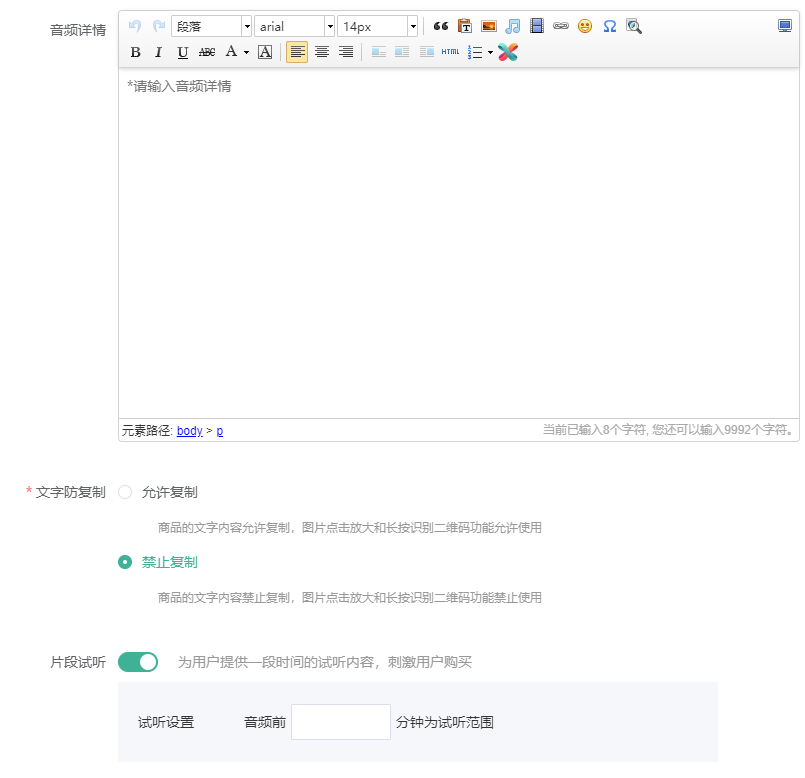
Task: Undo the last edit
Action: [135, 26]
